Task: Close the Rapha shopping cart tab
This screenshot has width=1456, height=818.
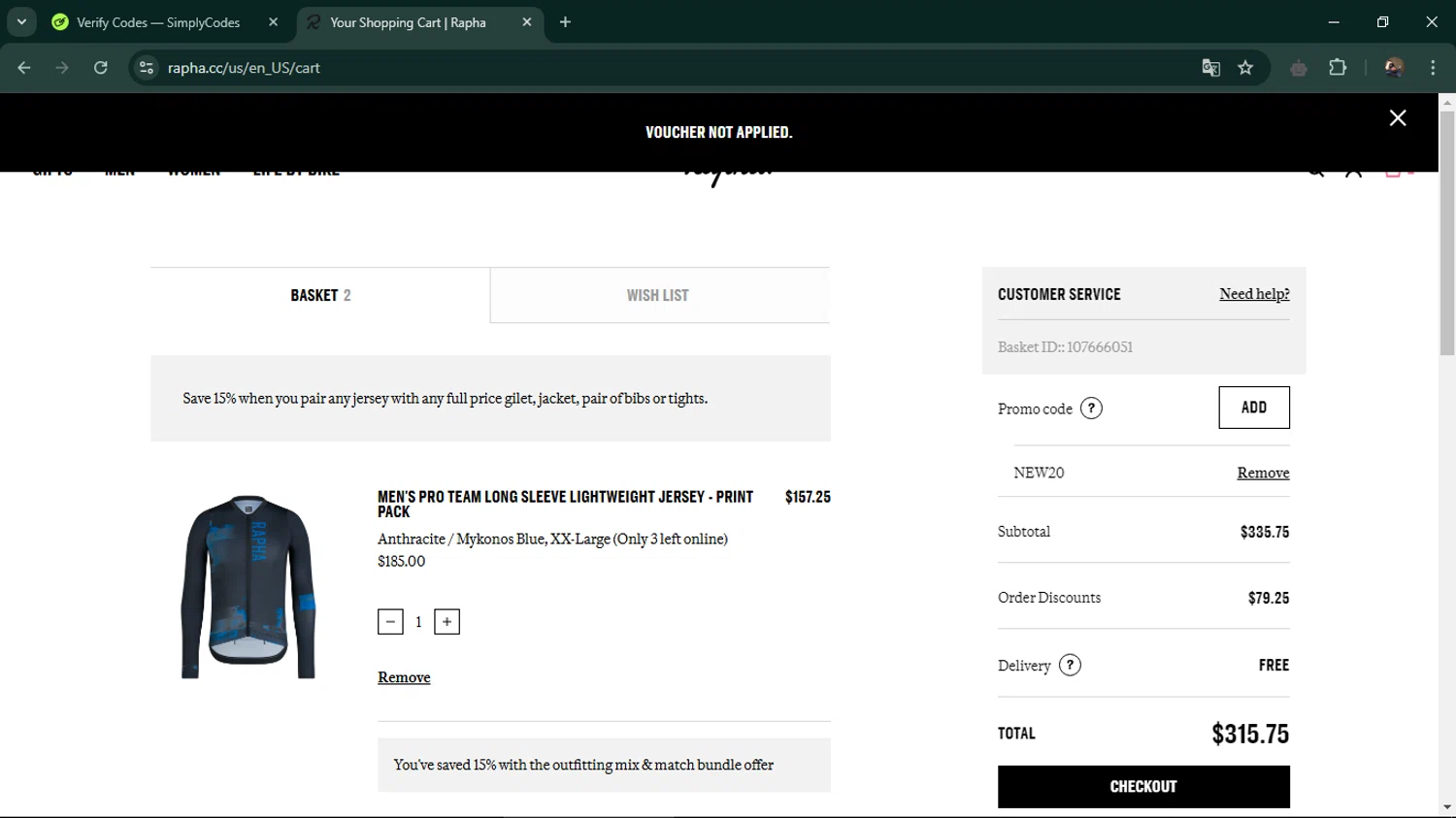Action: (527, 22)
